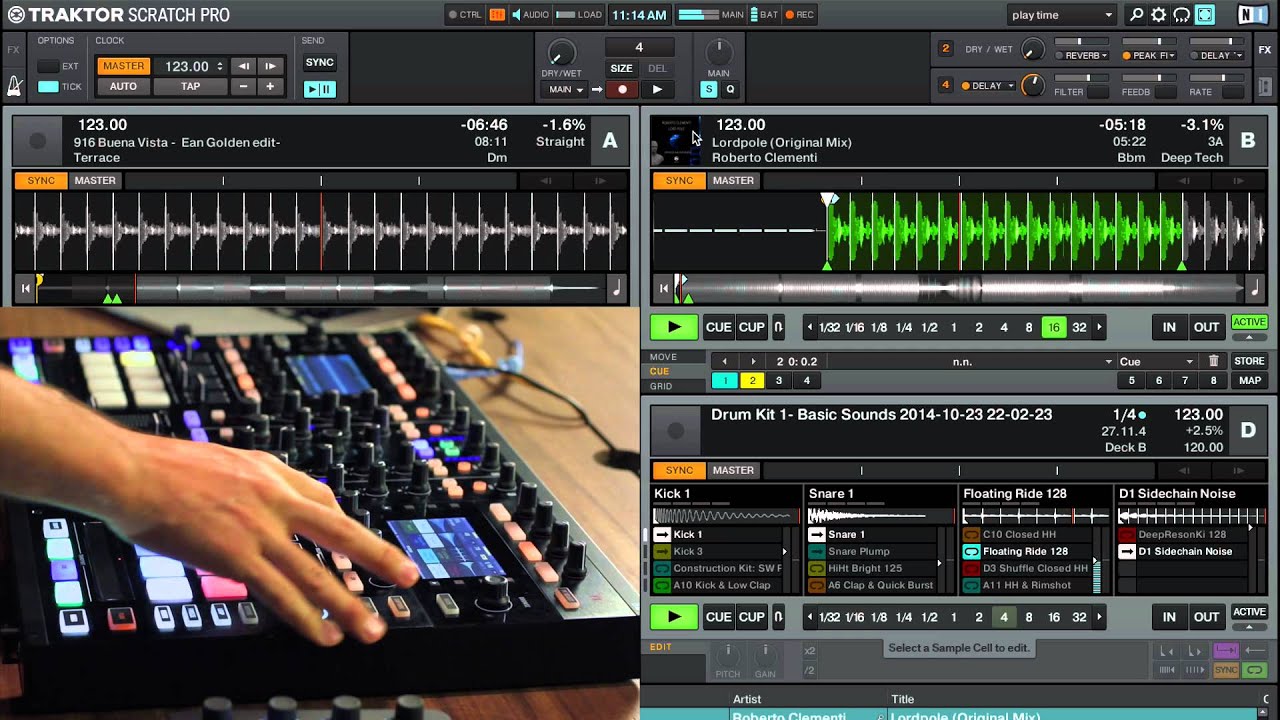Click the loop recorder record button
The width and height of the screenshot is (1280, 720).
[622, 89]
